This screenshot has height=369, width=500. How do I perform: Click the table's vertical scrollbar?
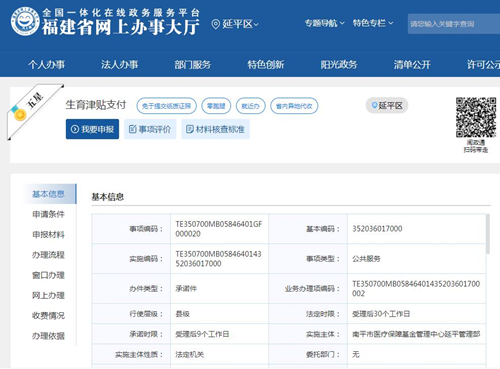coord(488,234)
